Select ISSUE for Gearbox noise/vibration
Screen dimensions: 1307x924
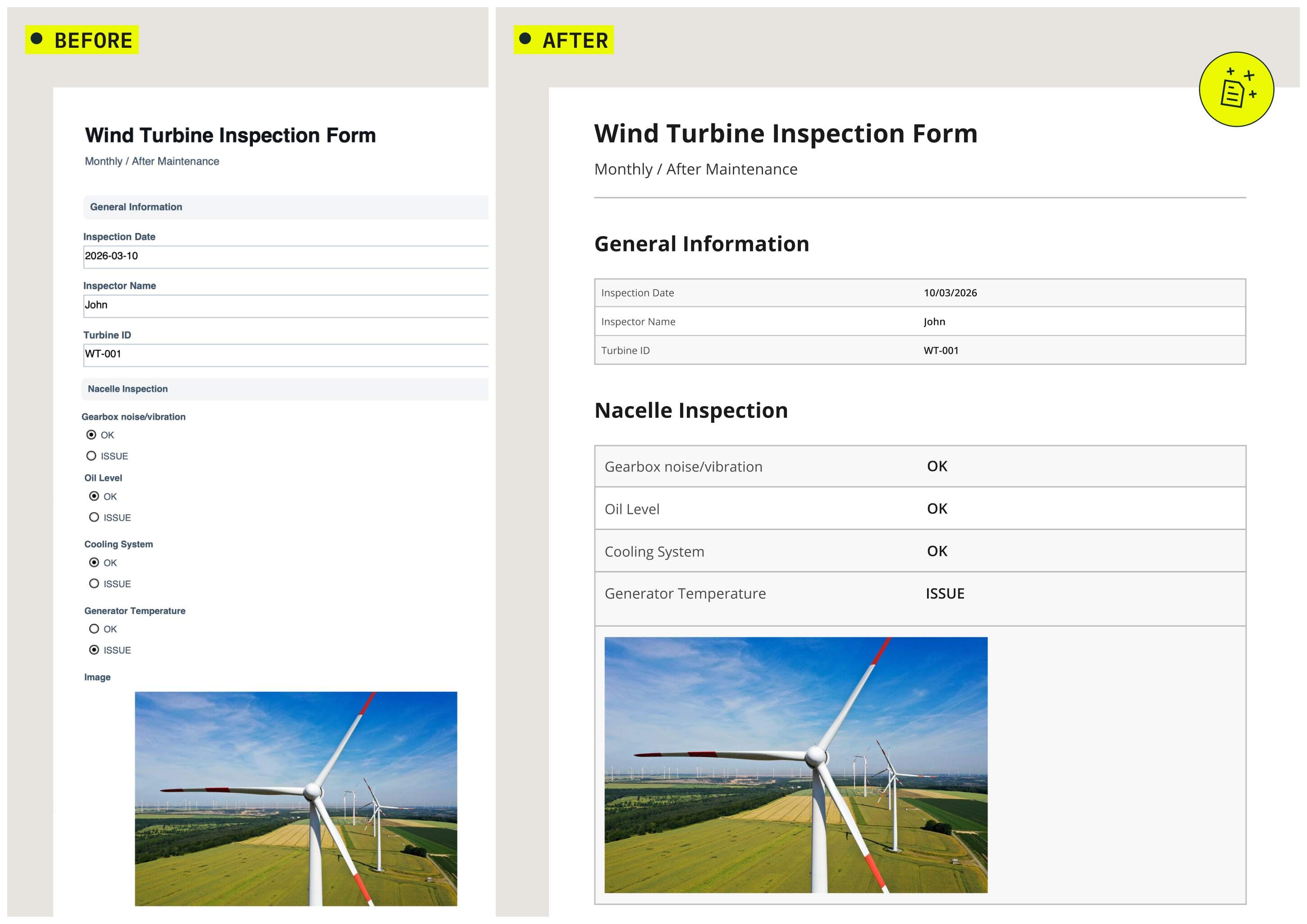(91, 456)
